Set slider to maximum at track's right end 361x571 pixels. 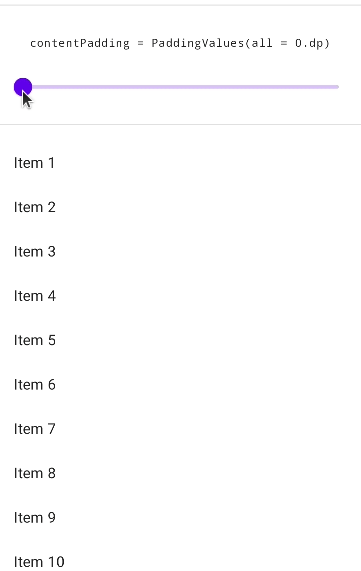click(x=337, y=87)
